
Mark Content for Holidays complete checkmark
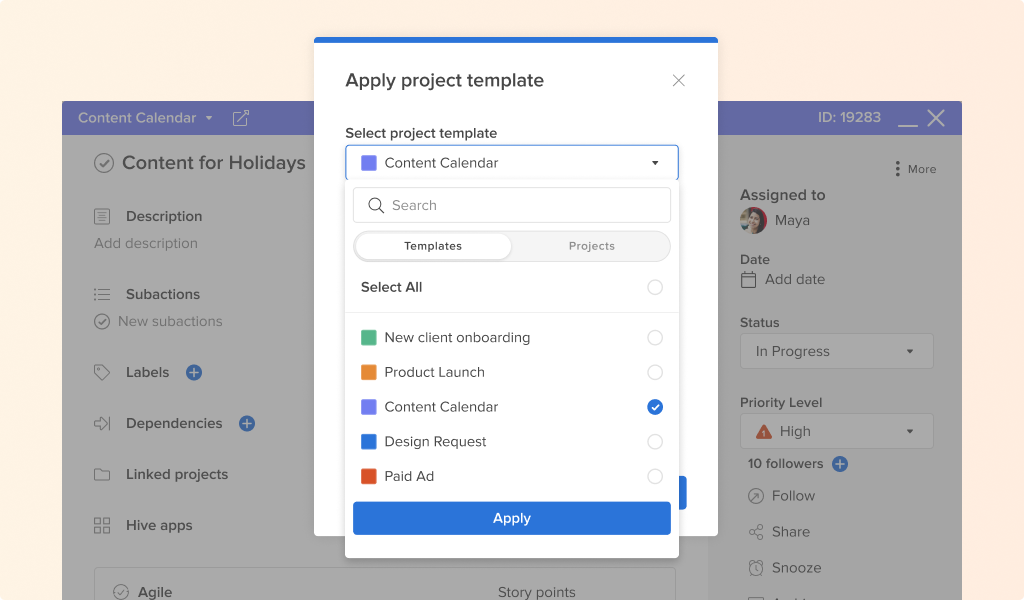pos(104,163)
